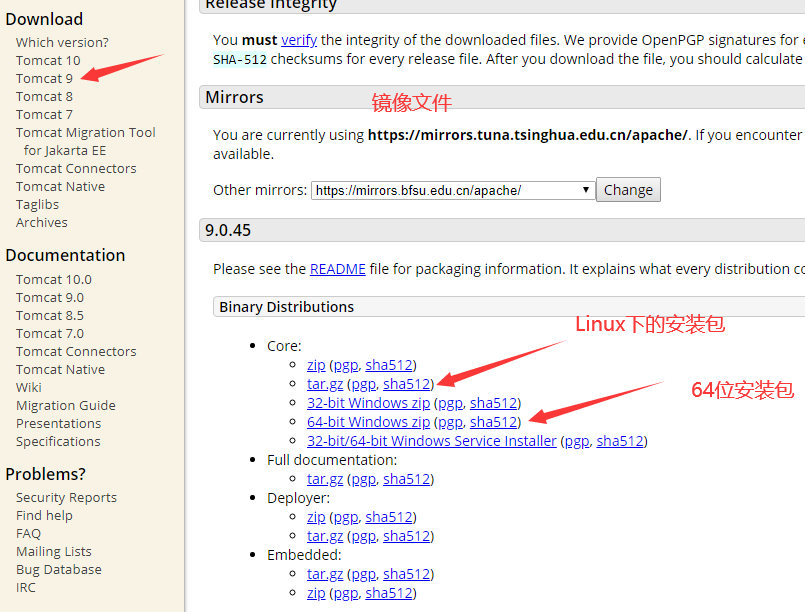805x612 pixels.
Task: Open Tomcat Connectors under Documentation
Action: pyautogui.click(x=76, y=351)
